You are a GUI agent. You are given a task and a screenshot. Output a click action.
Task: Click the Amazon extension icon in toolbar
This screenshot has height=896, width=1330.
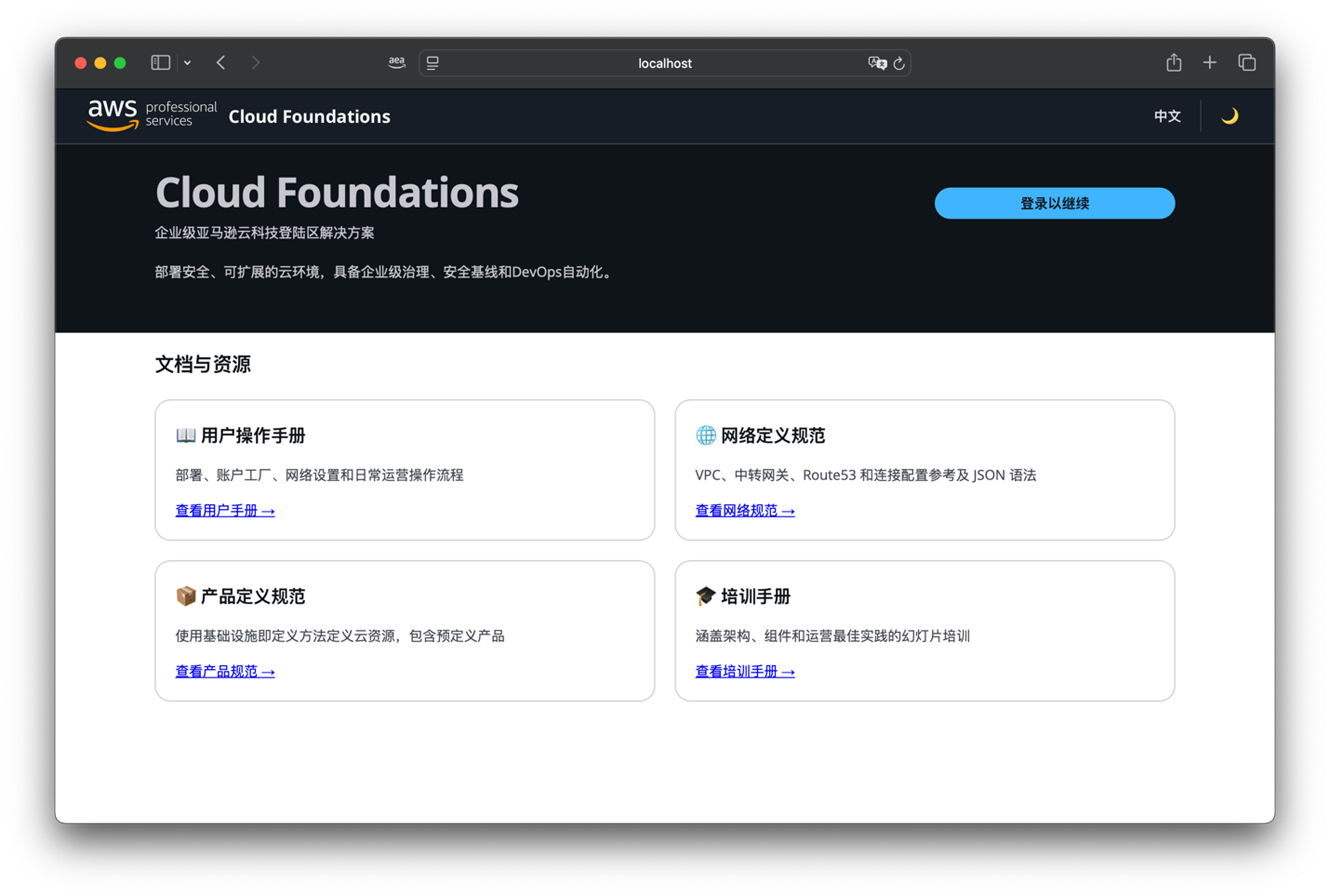[397, 62]
